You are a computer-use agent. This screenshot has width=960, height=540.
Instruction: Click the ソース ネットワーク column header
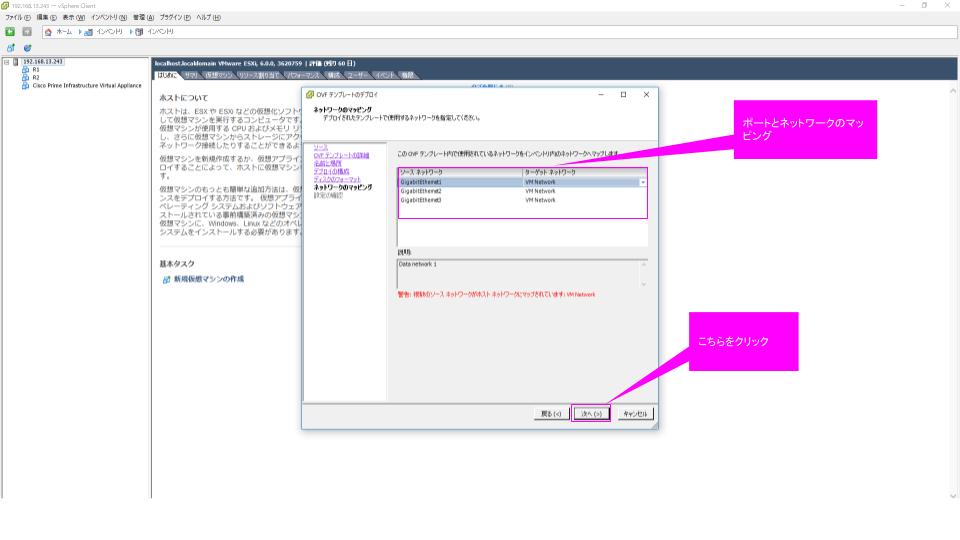pos(460,173)
